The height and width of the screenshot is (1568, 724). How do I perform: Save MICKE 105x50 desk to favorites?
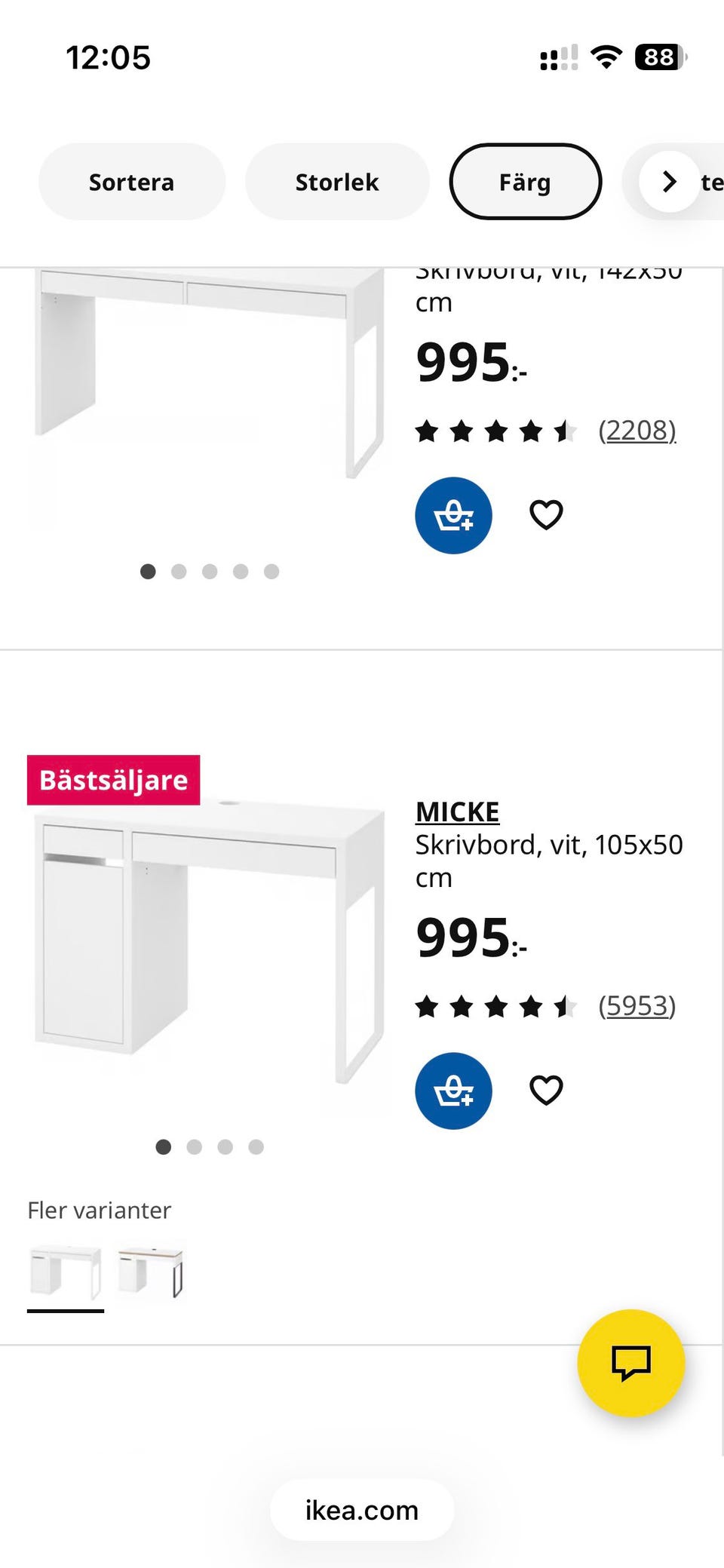click(x=546, y=1090)
